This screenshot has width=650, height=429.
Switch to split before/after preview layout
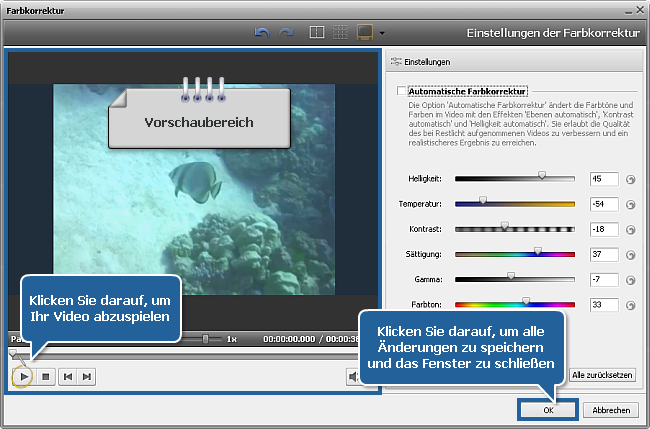point(317,33)
